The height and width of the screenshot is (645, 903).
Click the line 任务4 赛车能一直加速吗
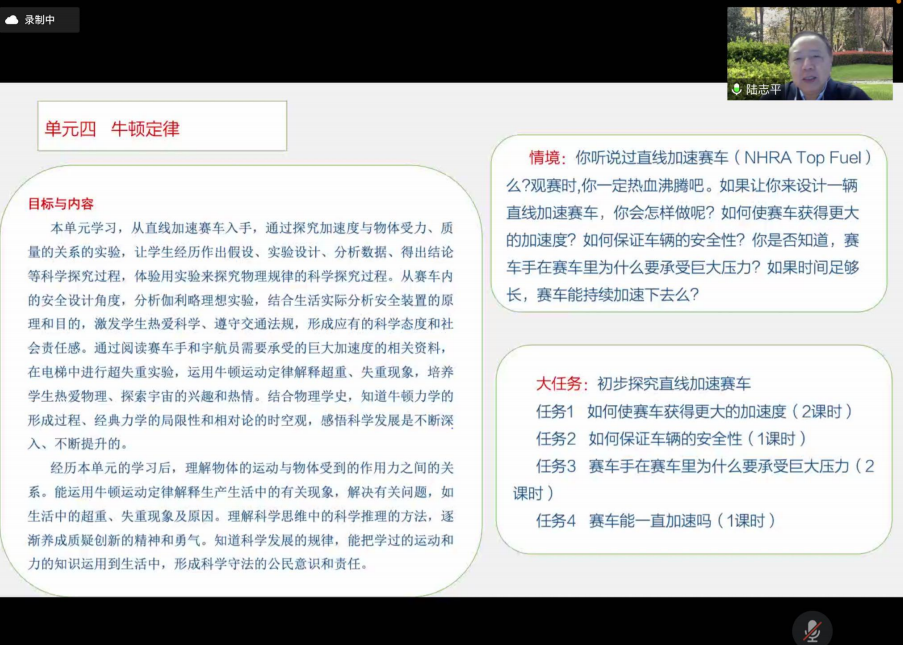(x=656, y=521)
